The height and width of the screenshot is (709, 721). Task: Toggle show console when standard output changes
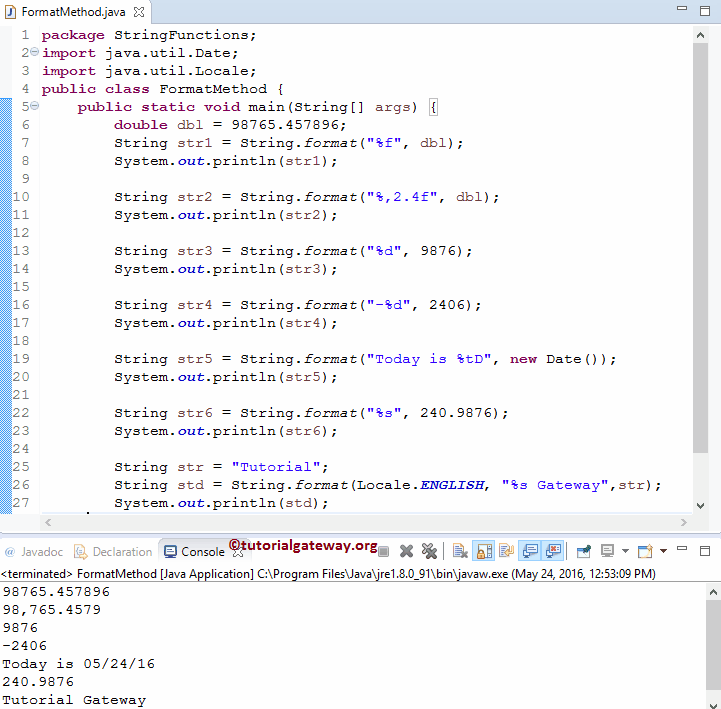click(x=530, y=551)
